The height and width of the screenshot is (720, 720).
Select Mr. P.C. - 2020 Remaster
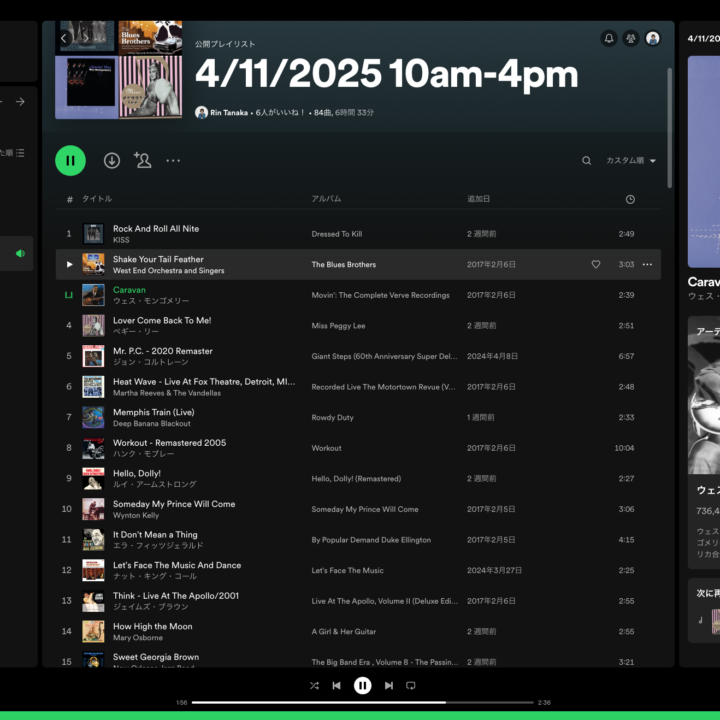pos(163,351)
